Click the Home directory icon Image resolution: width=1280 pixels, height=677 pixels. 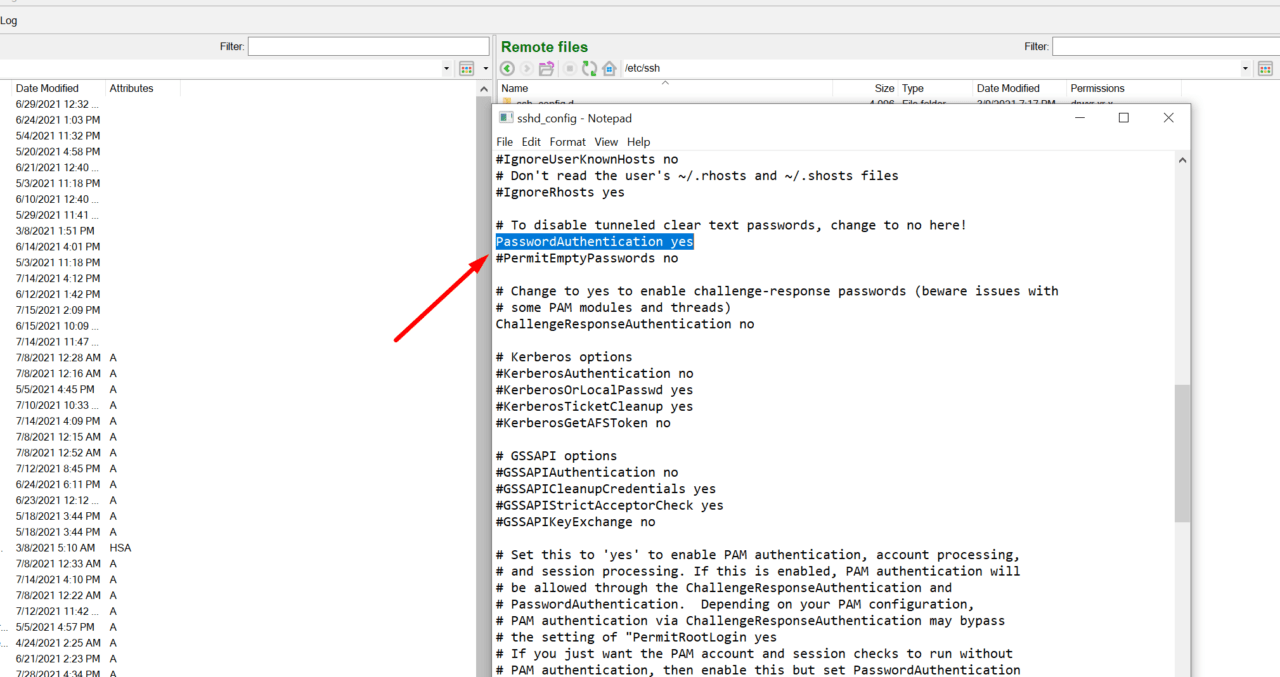608,68
